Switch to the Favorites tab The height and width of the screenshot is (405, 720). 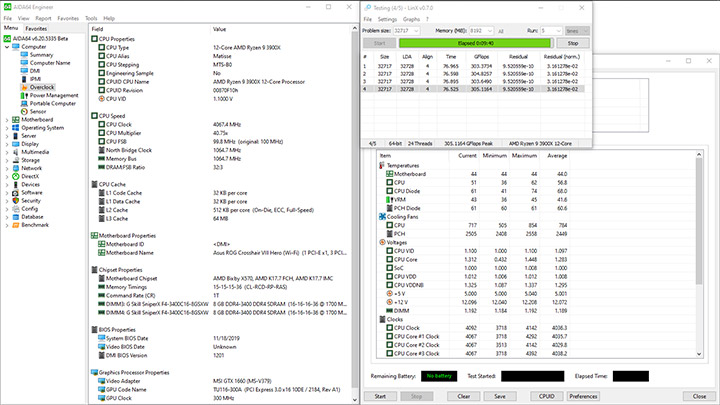(x=37, y=29)
